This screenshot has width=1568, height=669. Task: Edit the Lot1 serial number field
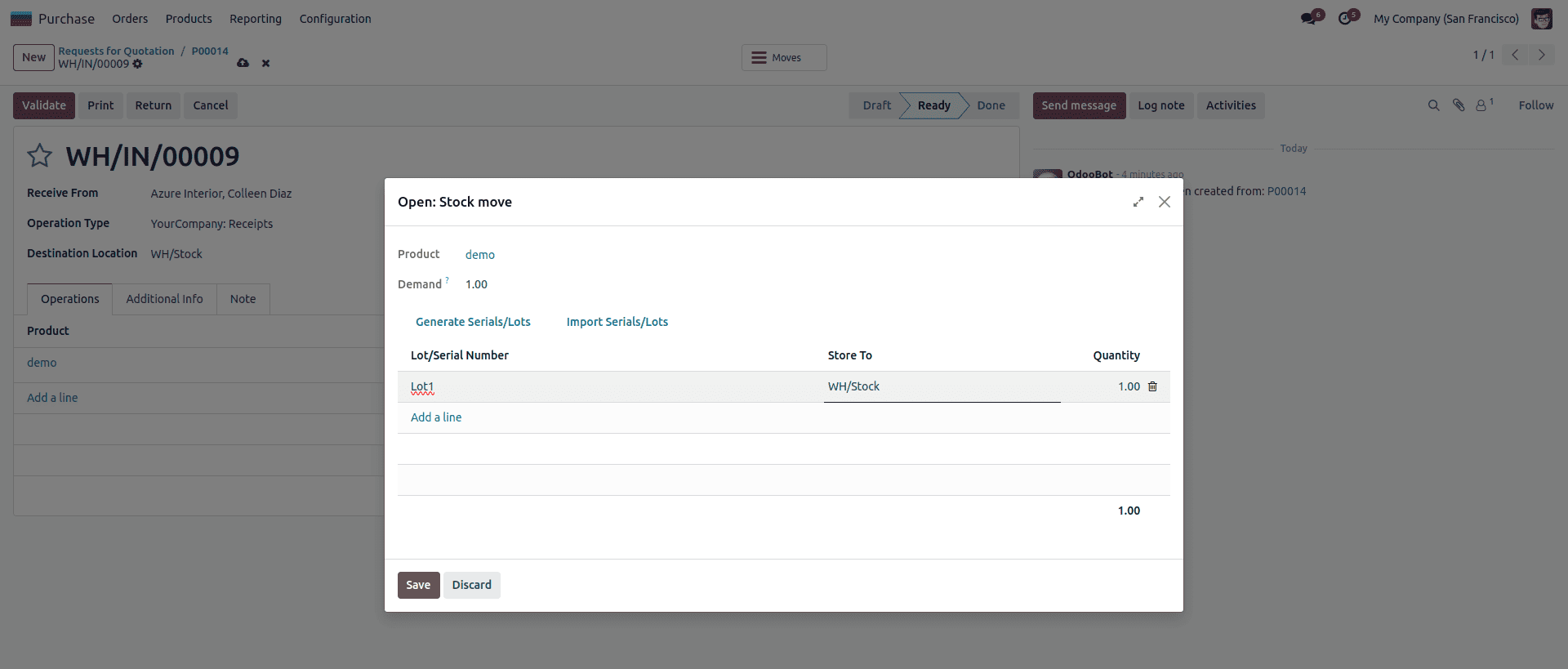(x=609, y=386)
